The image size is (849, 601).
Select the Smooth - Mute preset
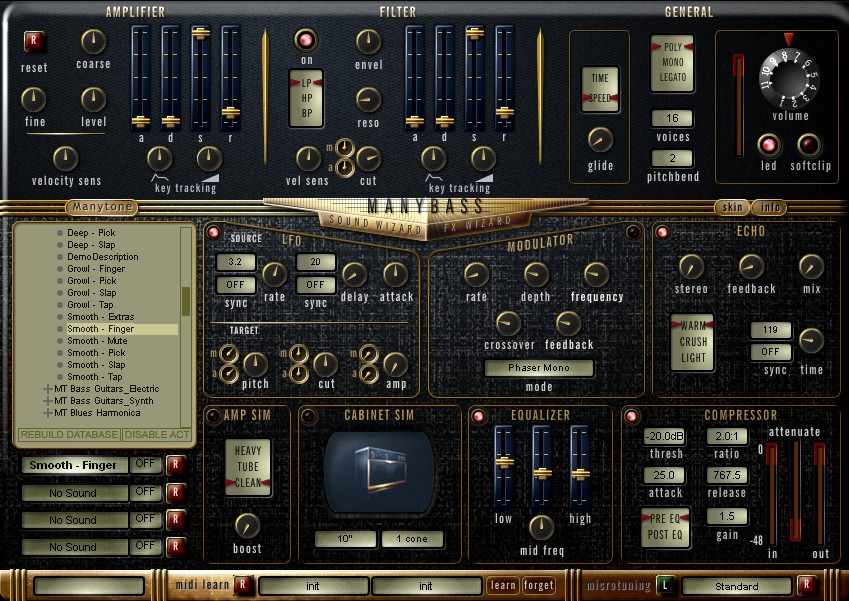tap(97, 341)
